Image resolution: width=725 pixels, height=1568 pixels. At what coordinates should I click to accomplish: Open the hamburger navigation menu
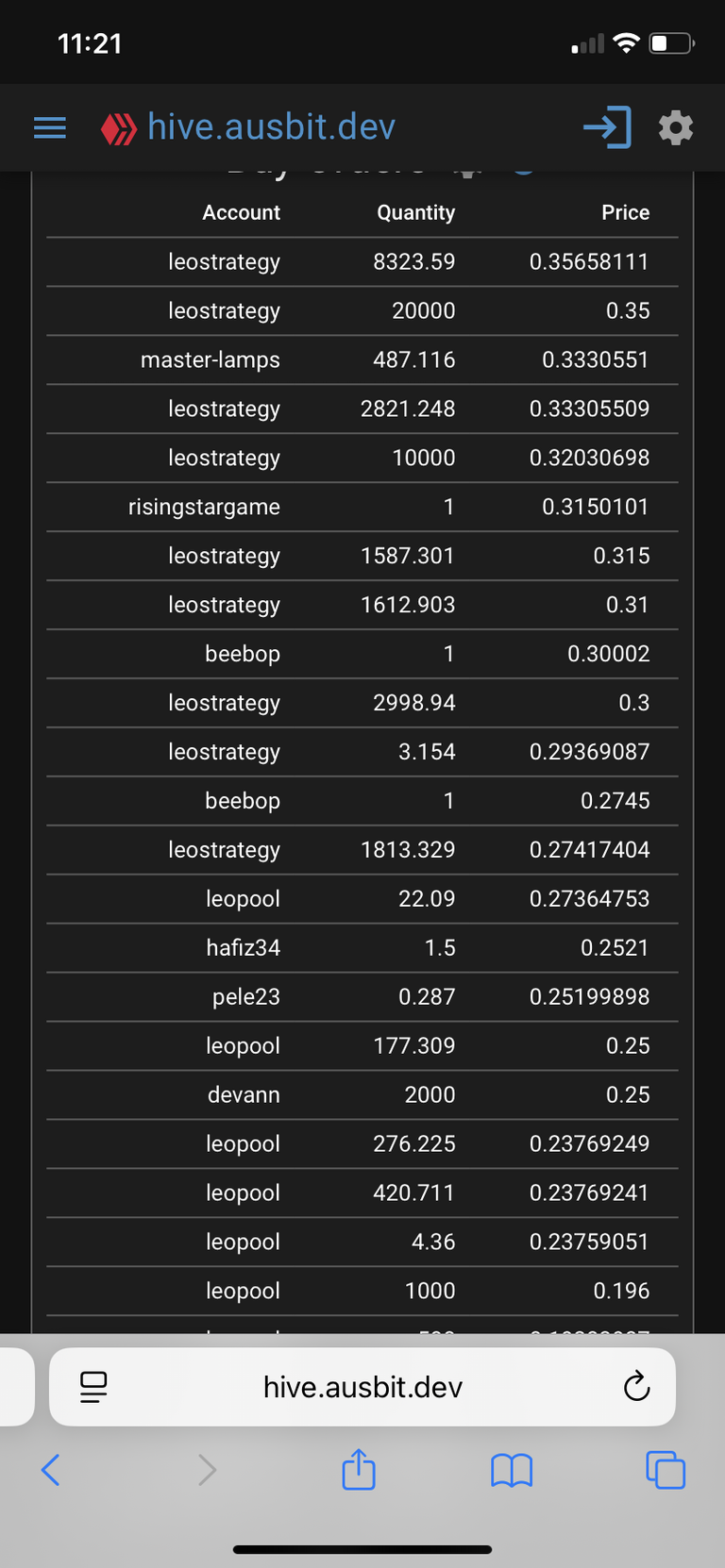[50, 127]
